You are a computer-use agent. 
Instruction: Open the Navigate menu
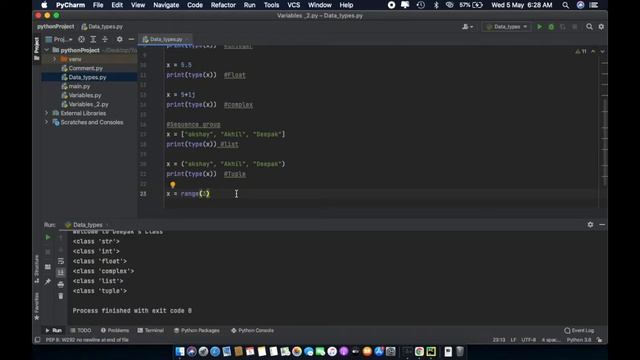coord(166,5)
